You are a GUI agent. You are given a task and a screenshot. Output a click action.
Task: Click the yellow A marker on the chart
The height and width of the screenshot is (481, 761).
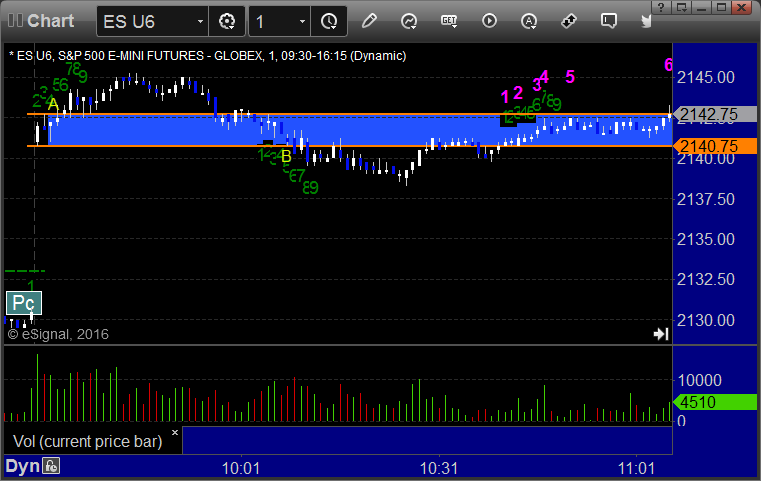(x=53, y=104)
